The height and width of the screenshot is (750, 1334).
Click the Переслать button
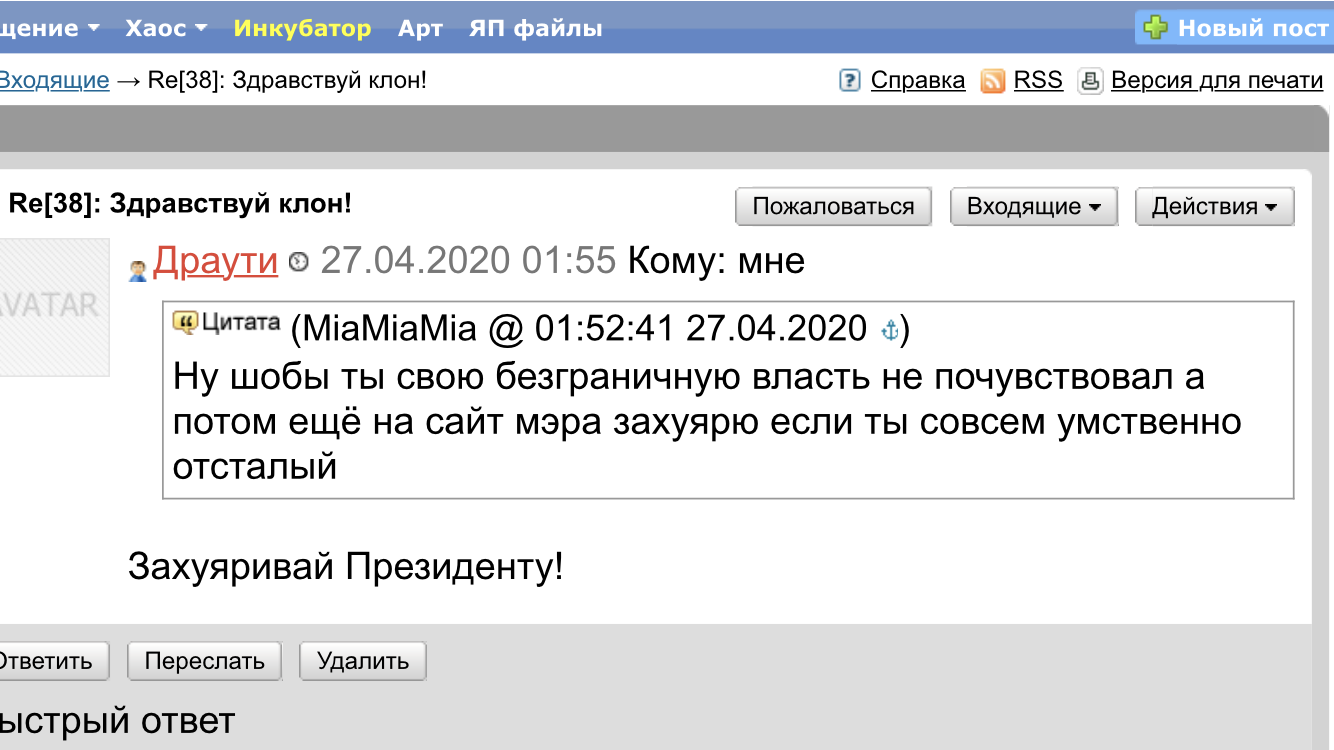coord(204,661)
